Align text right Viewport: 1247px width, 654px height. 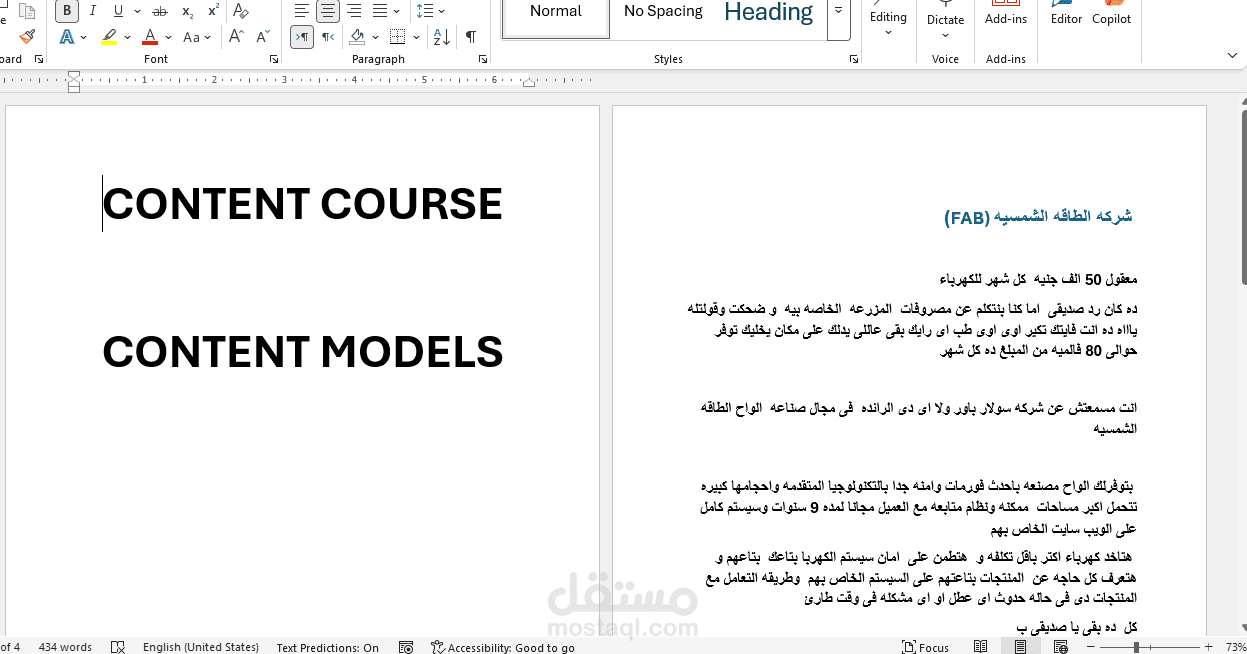click(x=354, y=11)
